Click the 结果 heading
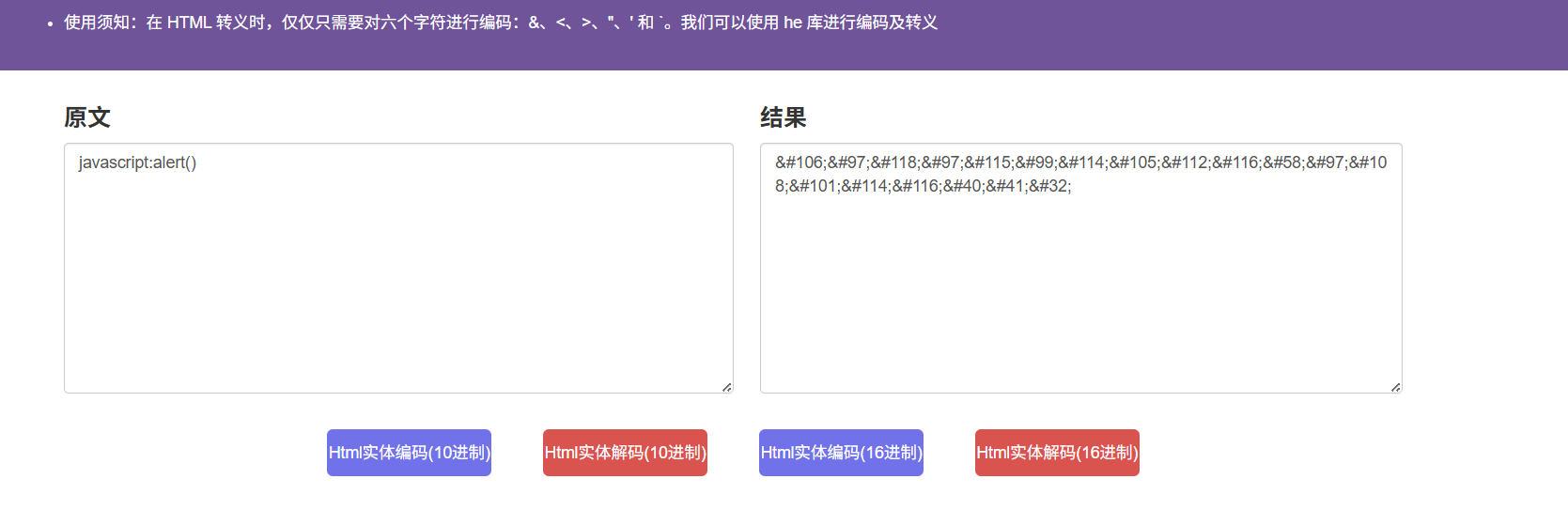Image resolution: width=1568 pixels, height=510 pixels. pyautogui.click(x=784, y=117)
